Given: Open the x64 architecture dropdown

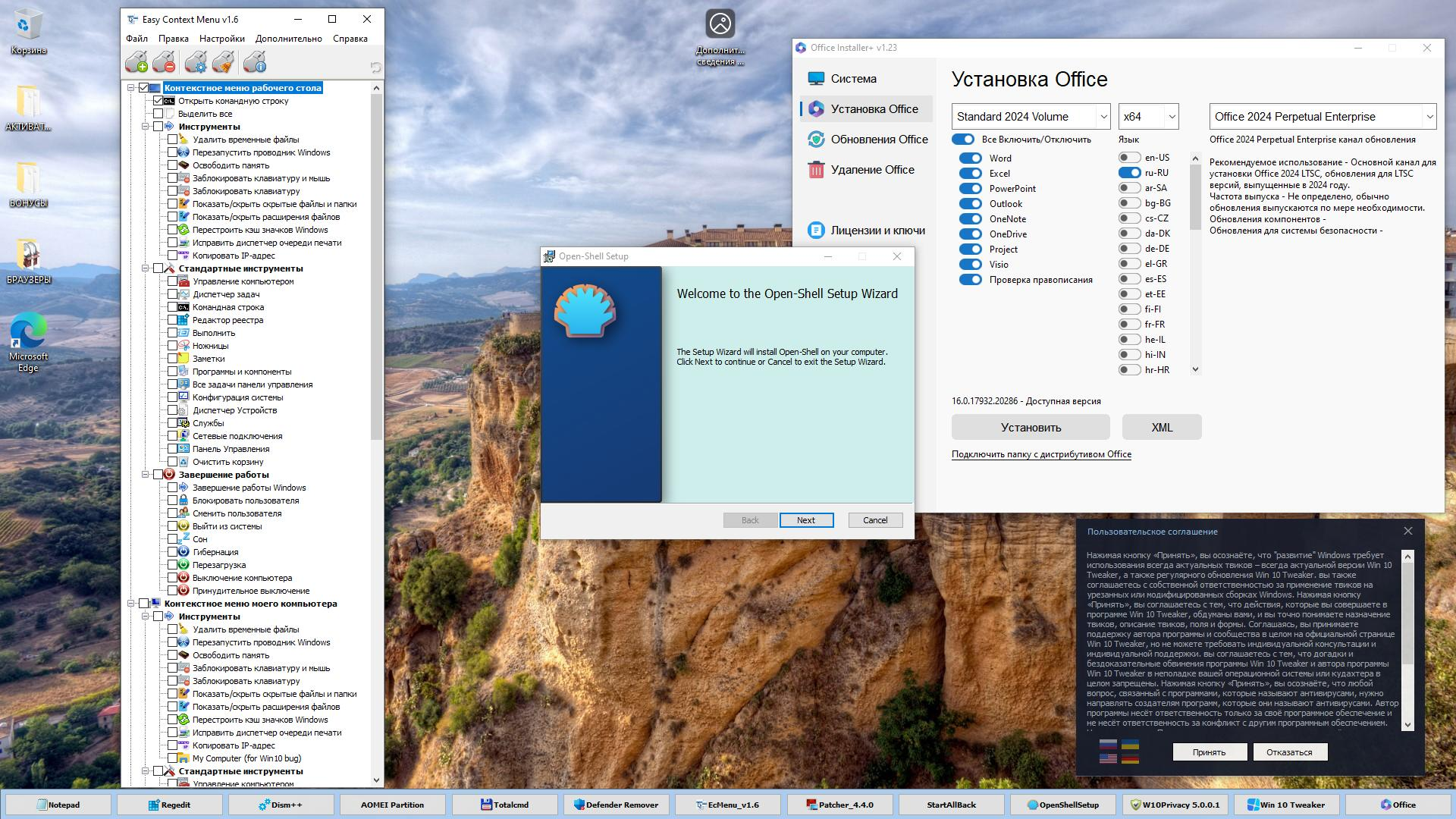Looking at the screenshot, I should tap(1148, 117).
